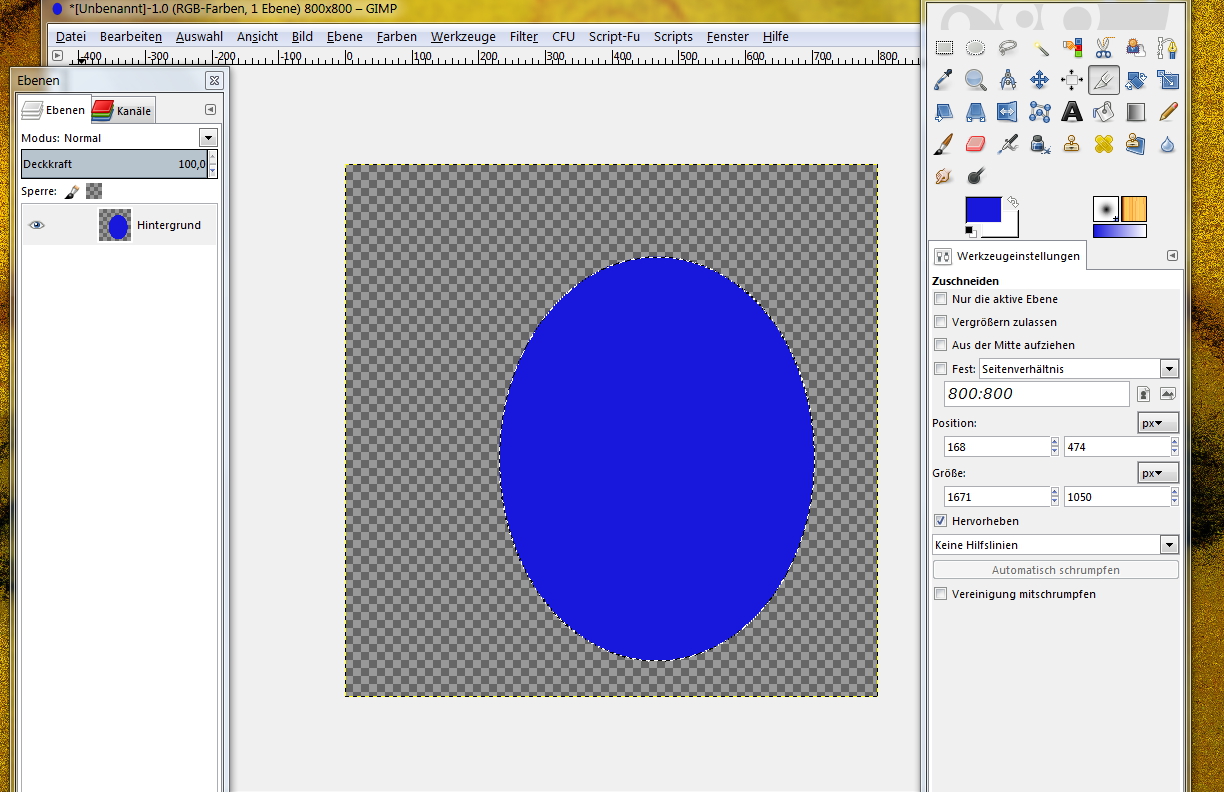Choose the Blend gradient tool
Image resolution: width=1224 pixels, height=792 pixels.
(x=1136, y=112)
